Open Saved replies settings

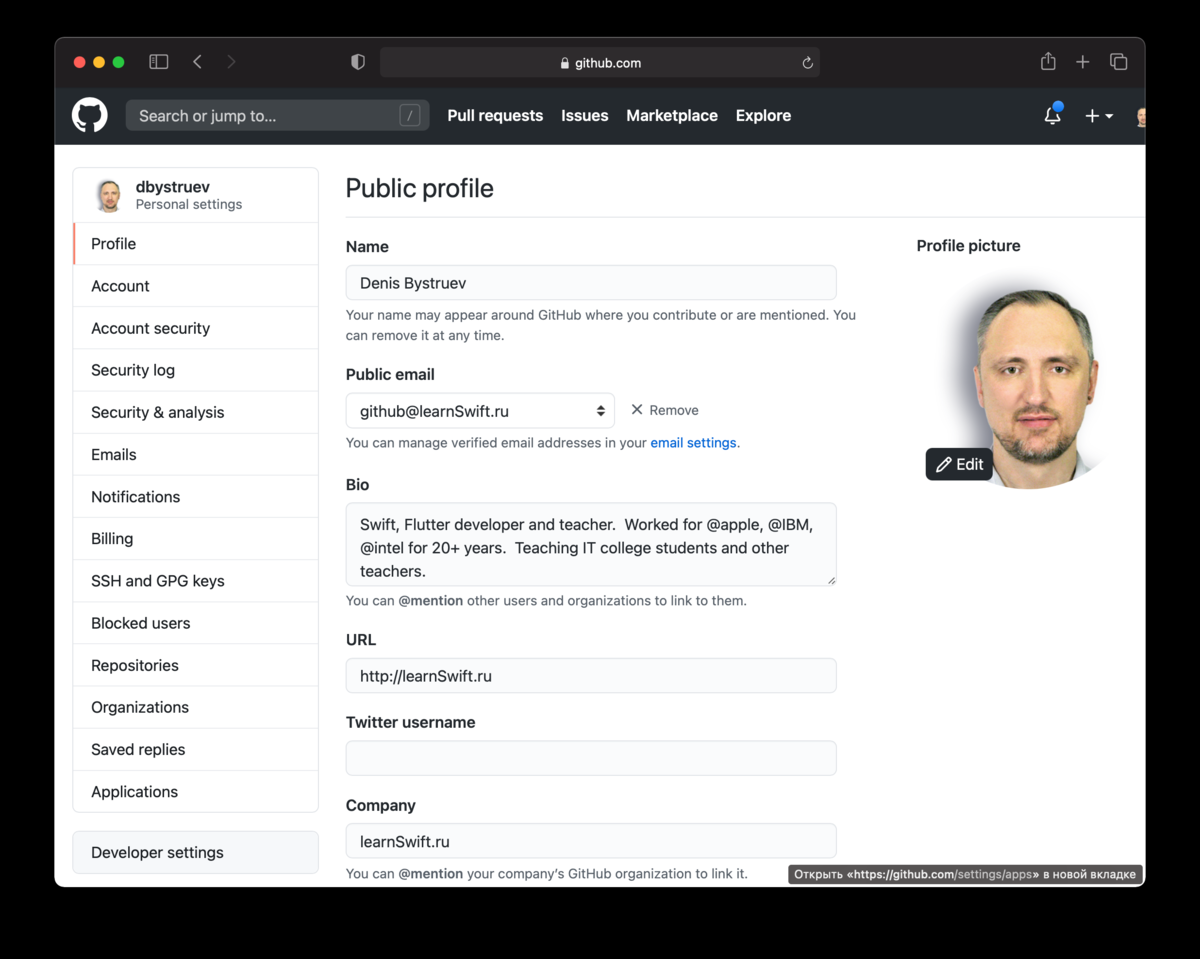tap(196, 749)
